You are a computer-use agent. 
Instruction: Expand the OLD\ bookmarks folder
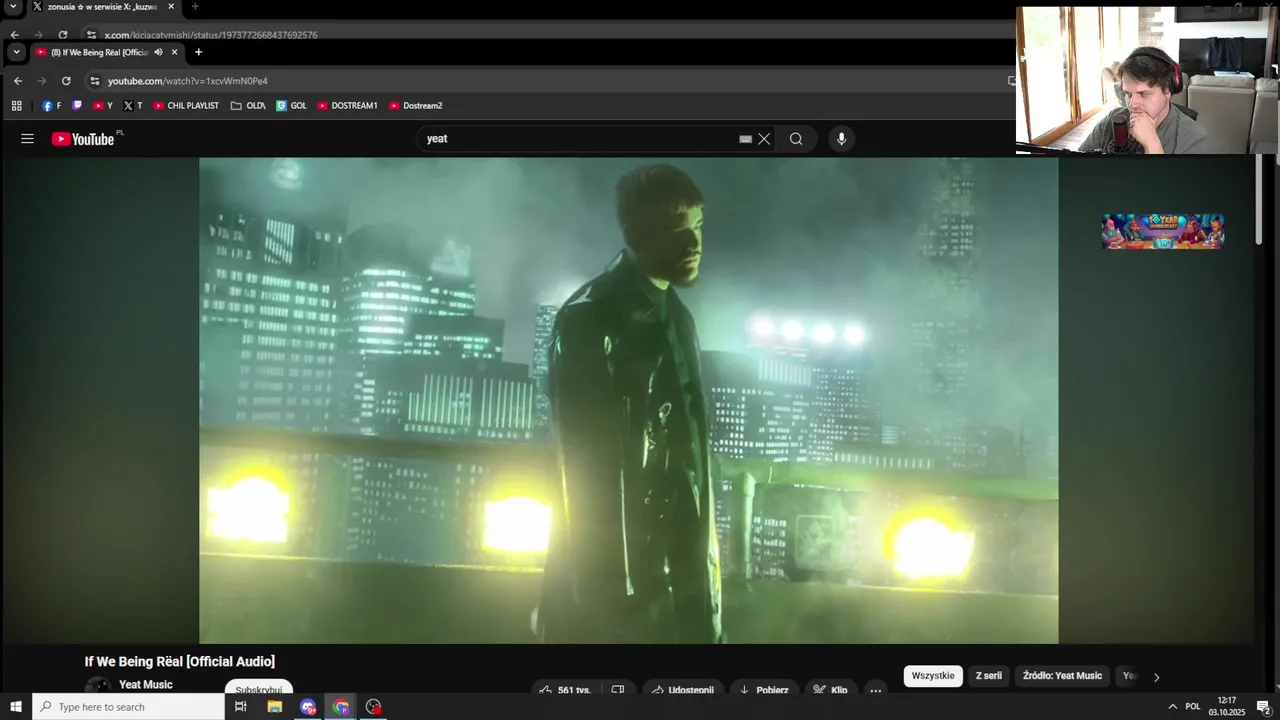248,105
